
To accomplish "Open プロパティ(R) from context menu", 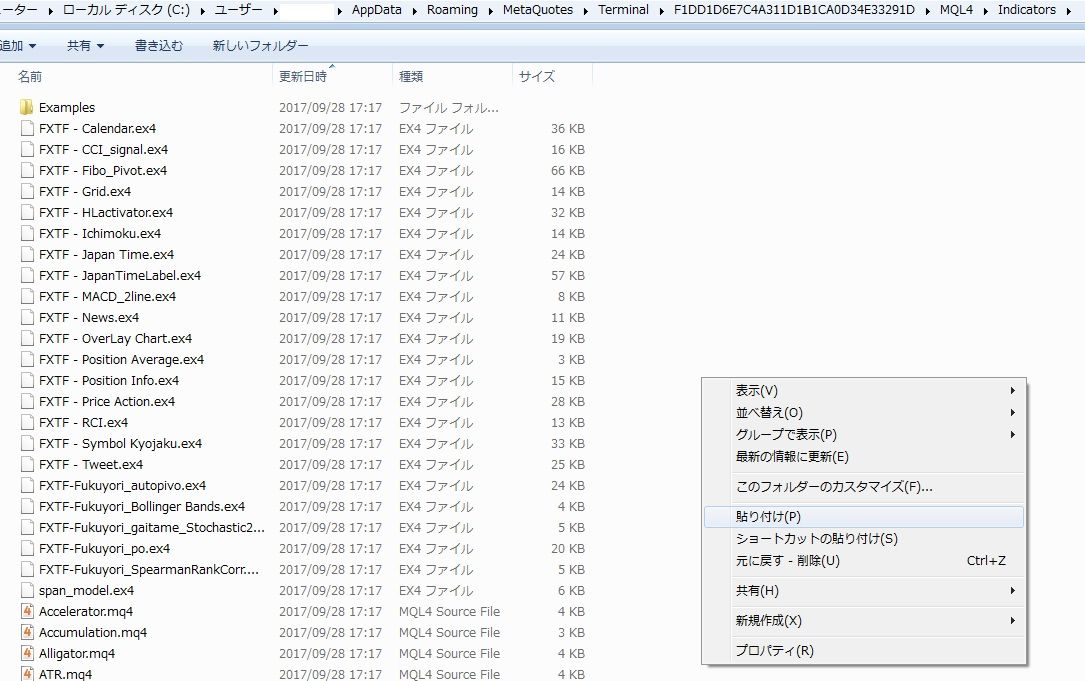I will 864,651.
